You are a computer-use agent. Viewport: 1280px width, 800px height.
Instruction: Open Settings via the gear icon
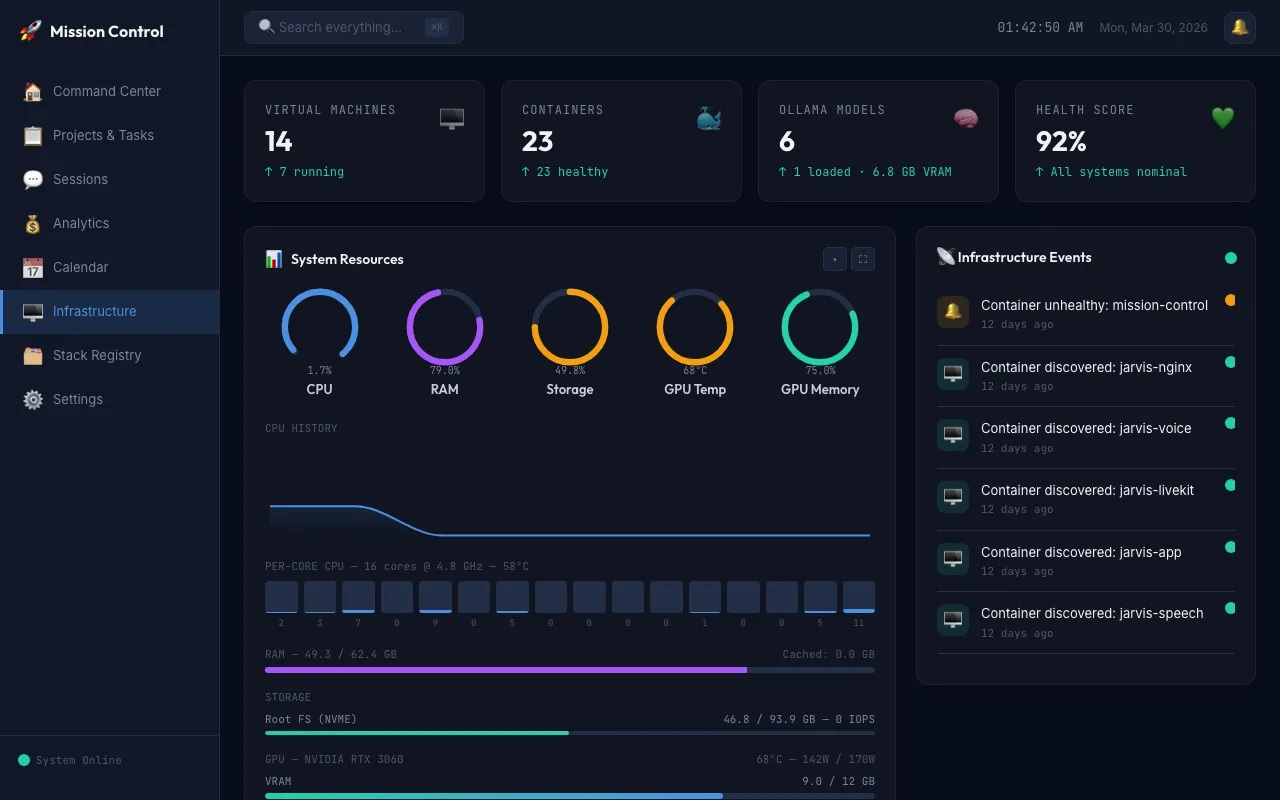click(x=30, y=399)
